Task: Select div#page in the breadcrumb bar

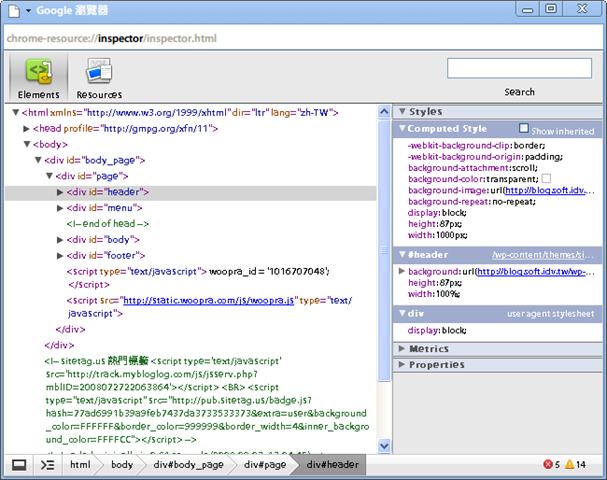Action: pyautogui.click(x=265, y=465)
